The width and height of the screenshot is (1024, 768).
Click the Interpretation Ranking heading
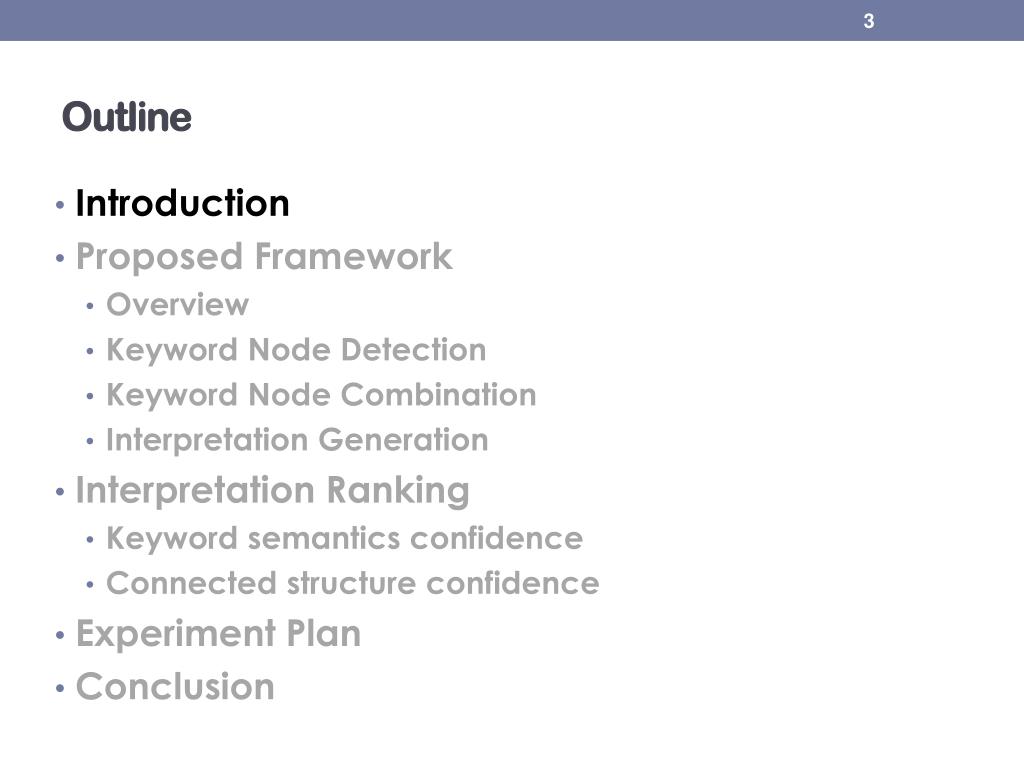point(273,491)
